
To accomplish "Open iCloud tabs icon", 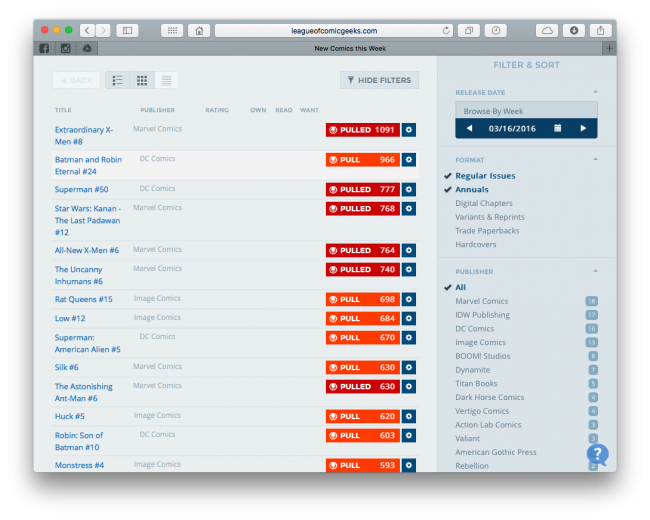I will [547, 30].
